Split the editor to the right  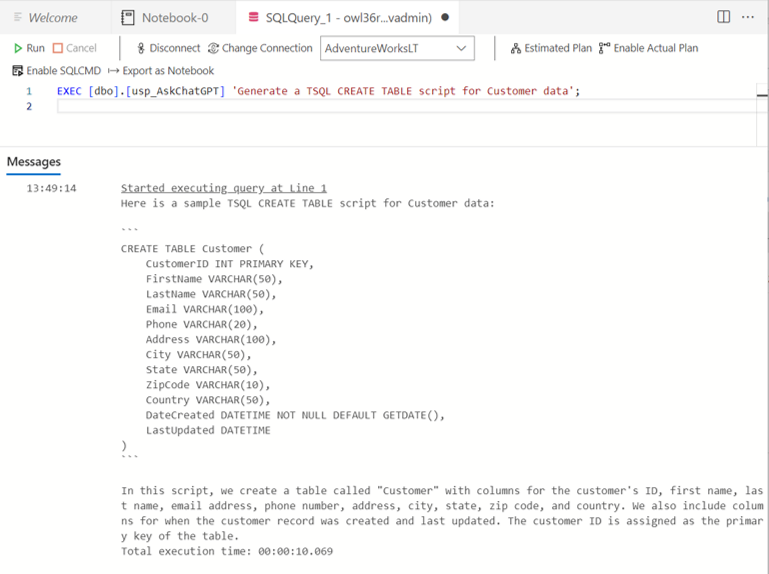click(723, 17)
